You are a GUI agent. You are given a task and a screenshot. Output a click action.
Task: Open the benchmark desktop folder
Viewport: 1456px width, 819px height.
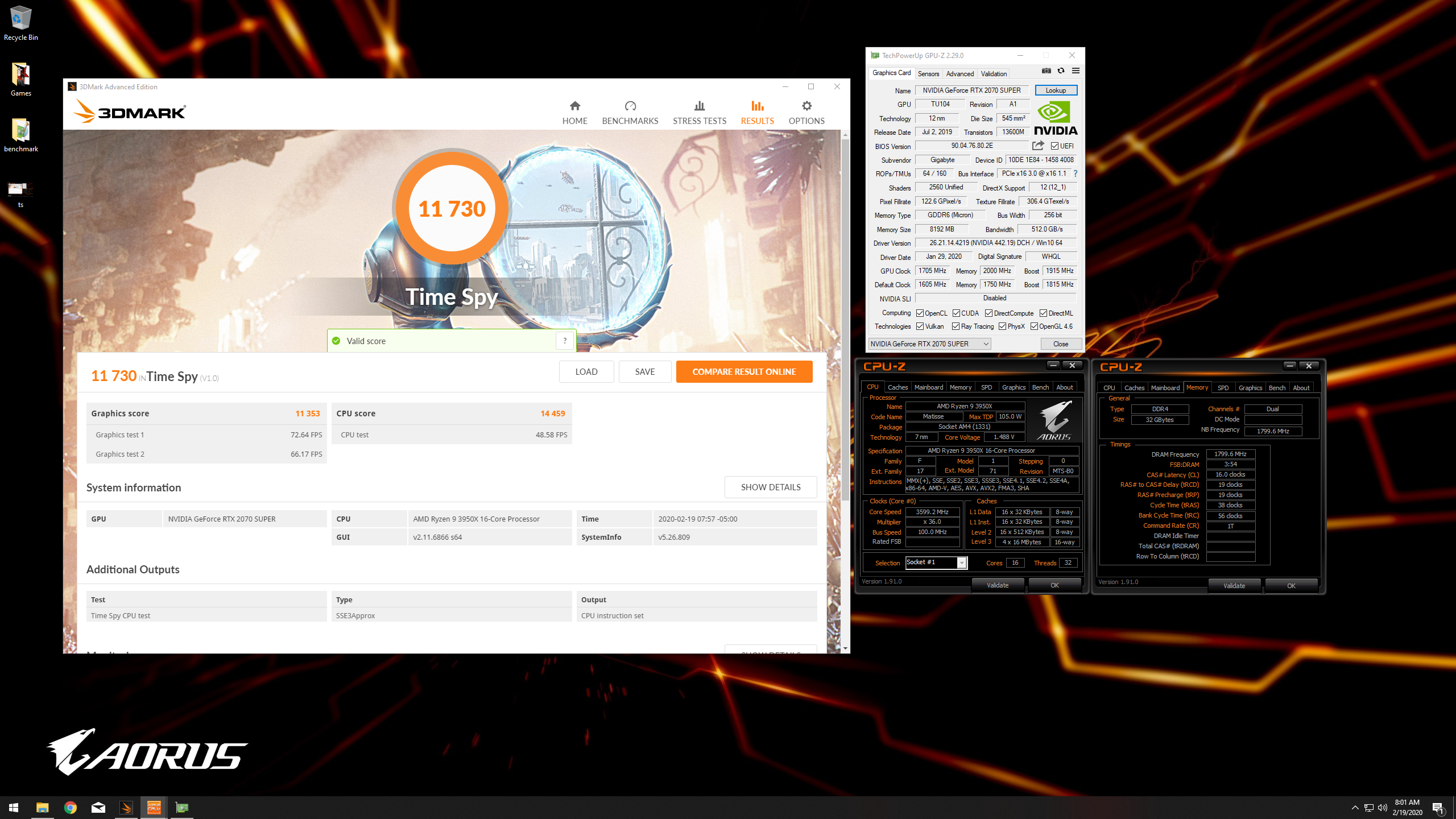click(x=20, y=135)
